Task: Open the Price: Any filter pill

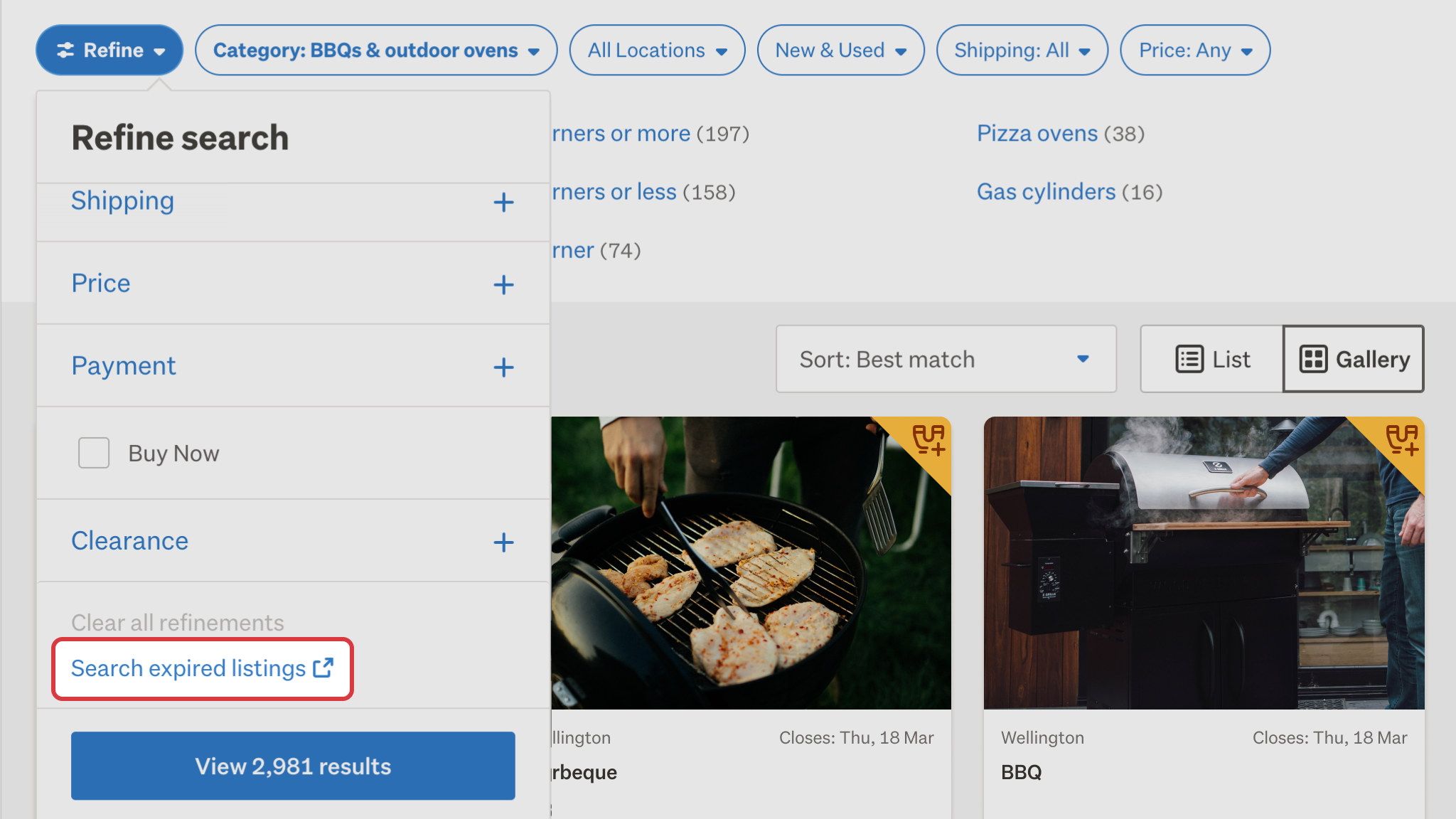Action: tap(1195, 50)
